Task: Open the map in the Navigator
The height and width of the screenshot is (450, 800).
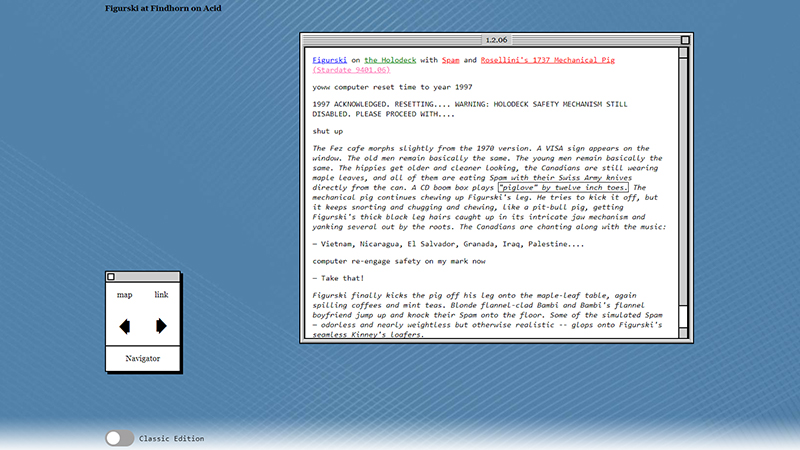Action: [x=124, y=295]
